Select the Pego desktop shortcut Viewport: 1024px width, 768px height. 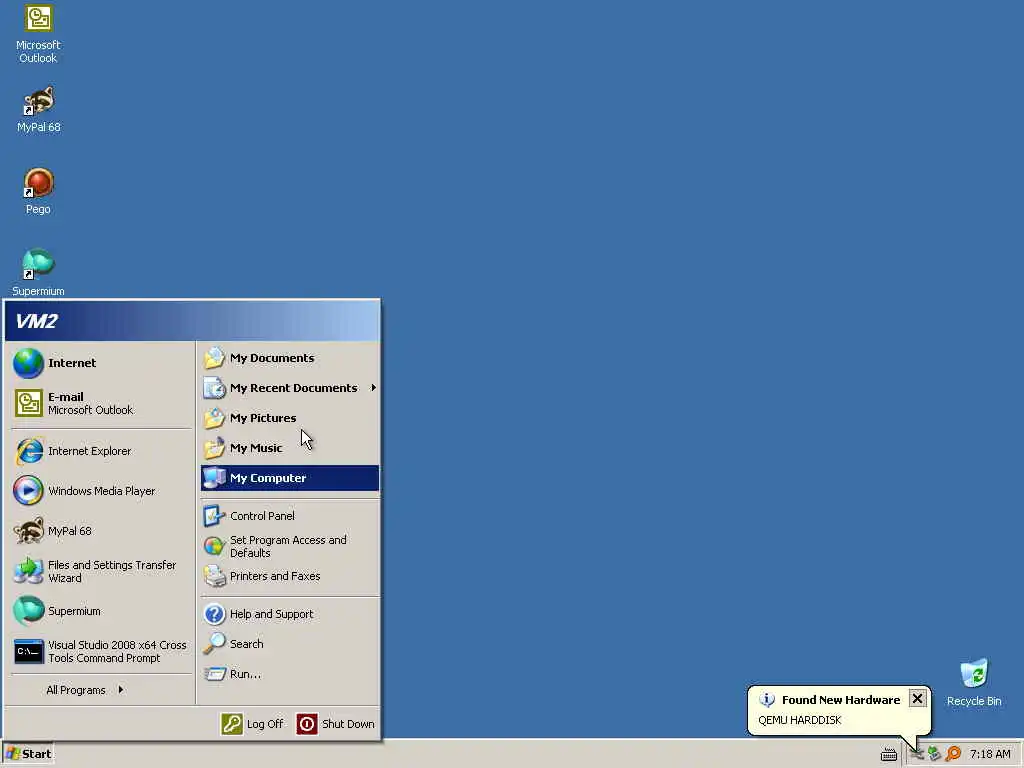click(38, 191)
